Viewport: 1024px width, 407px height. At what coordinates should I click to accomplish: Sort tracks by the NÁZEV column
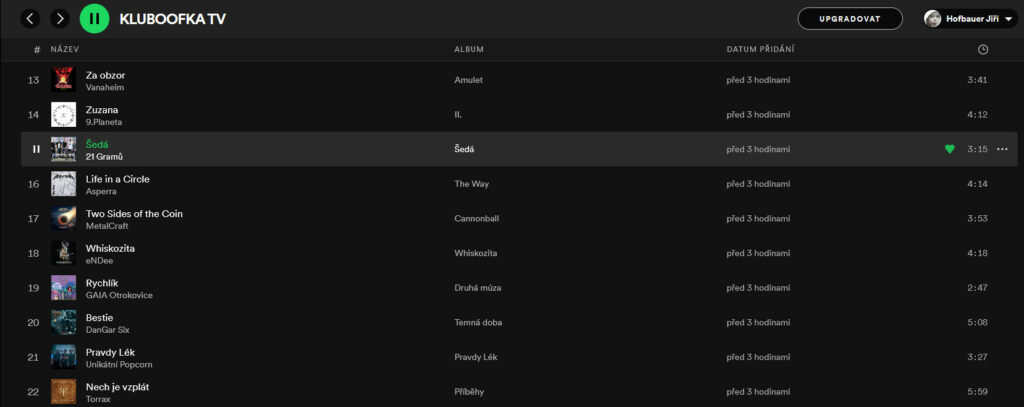point(65,50)
